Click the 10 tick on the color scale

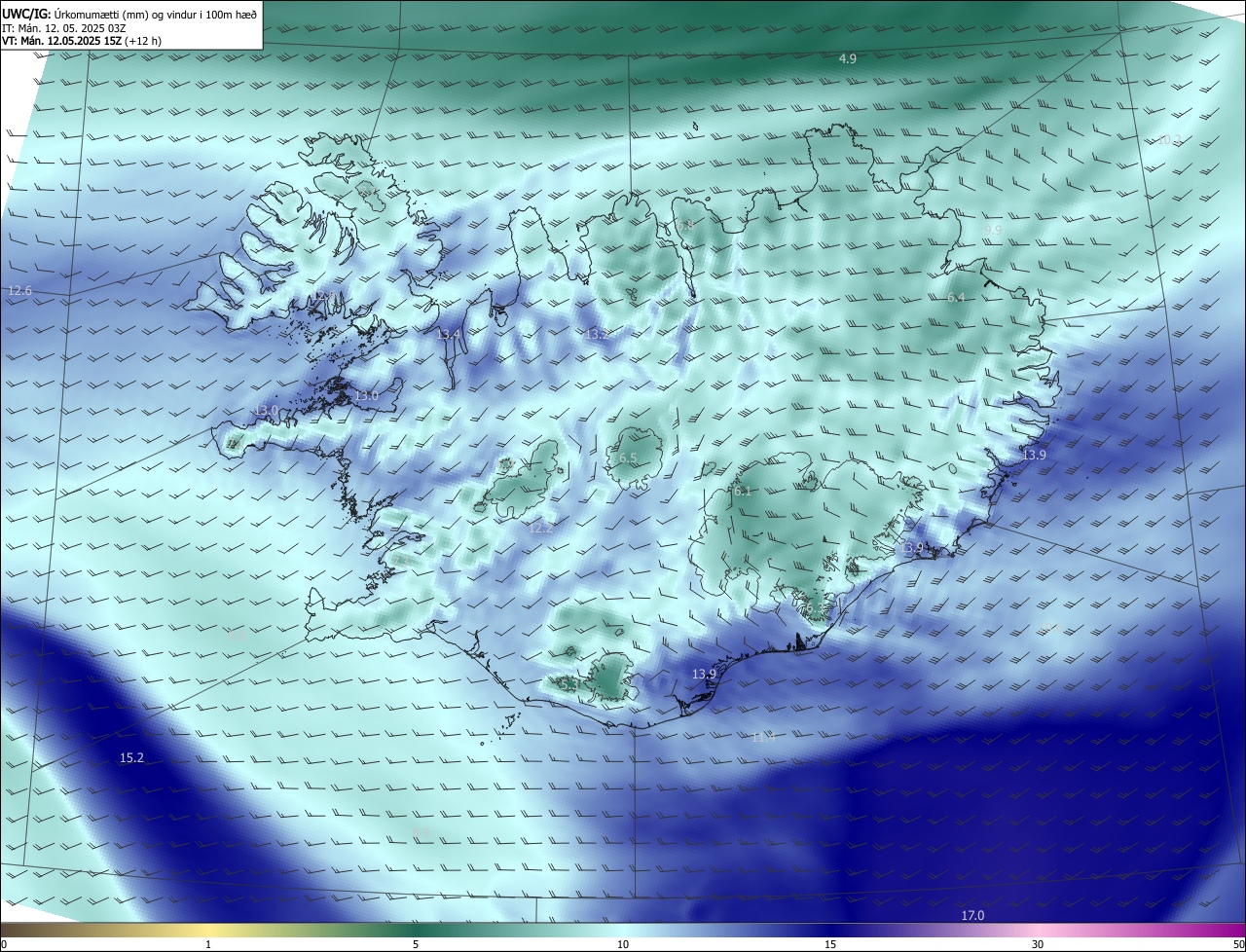623,944
